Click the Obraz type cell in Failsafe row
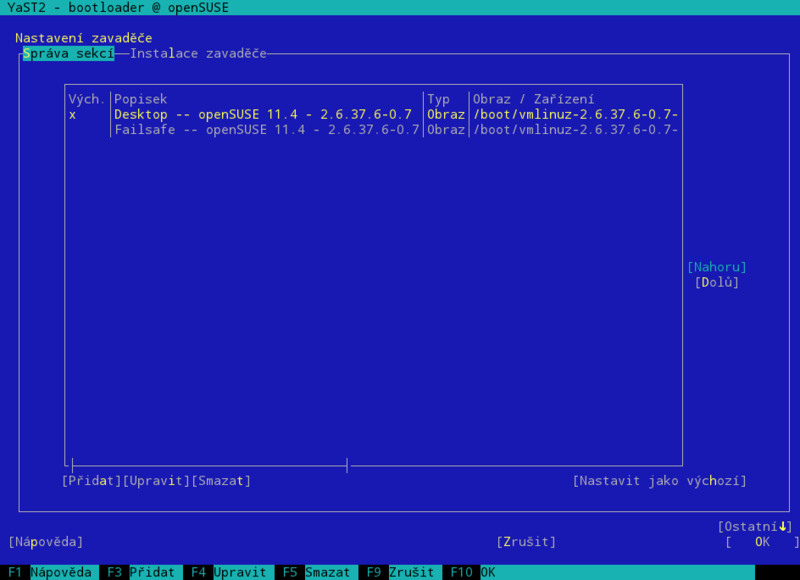The image size is (800, 580). (446, 130)
